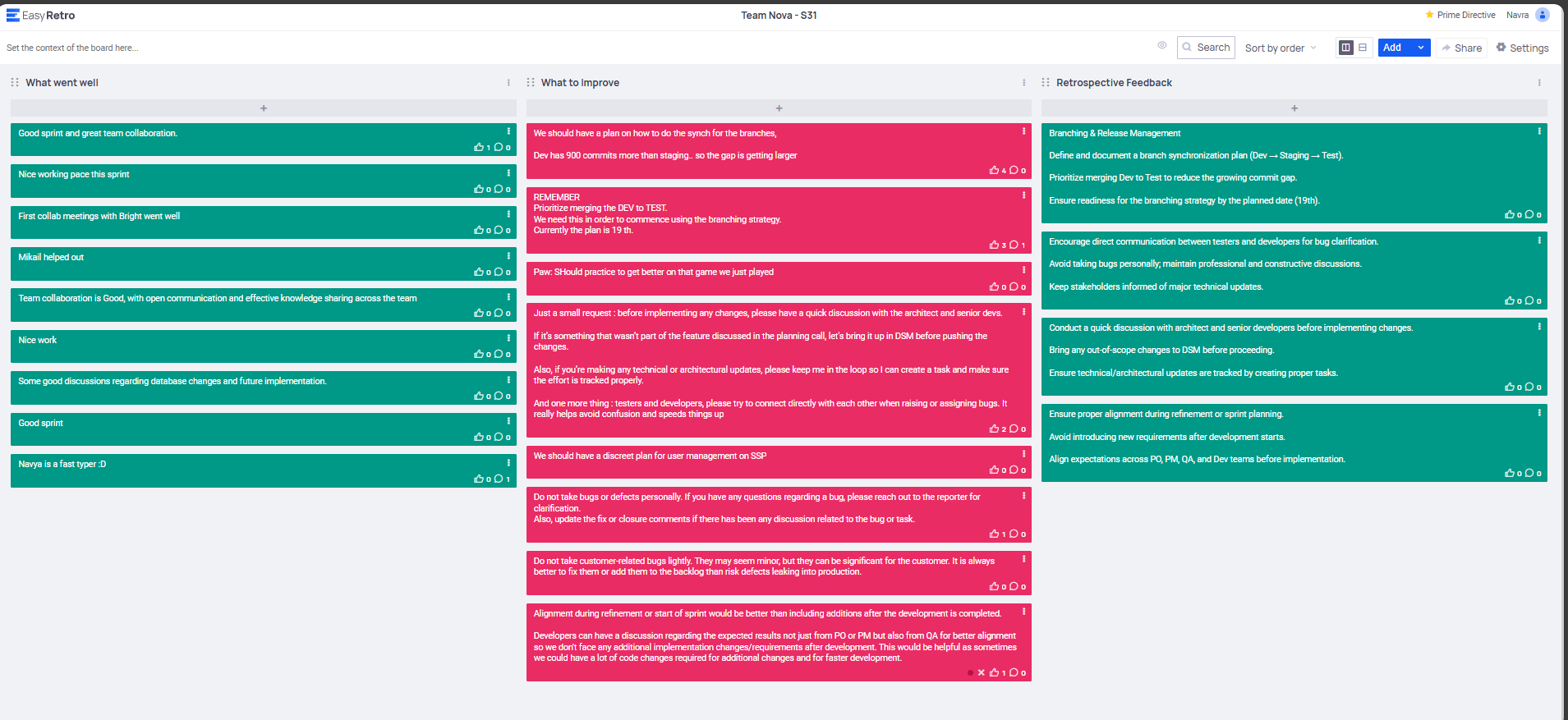Like 'Do not take bugs or defects personally' card
1568x720 pixels.
pos(994,534)
